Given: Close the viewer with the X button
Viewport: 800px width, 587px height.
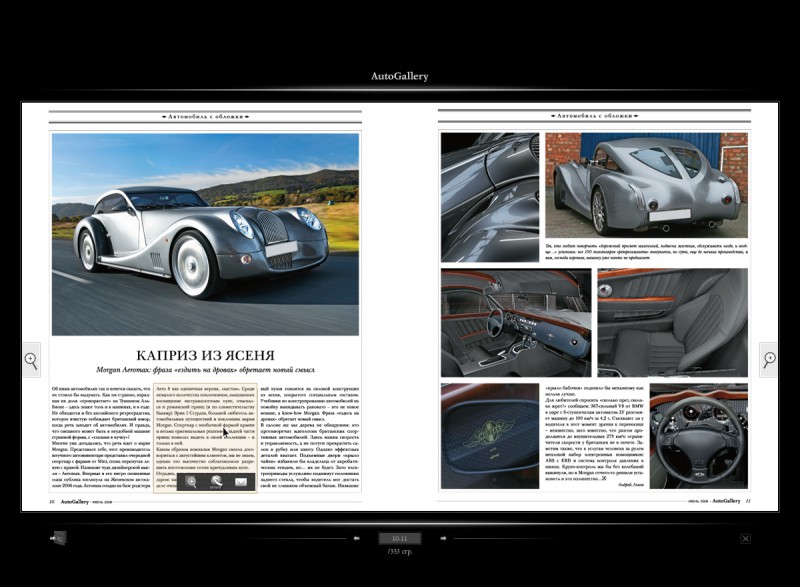Looking at the screenshot, I should point(745,539).
